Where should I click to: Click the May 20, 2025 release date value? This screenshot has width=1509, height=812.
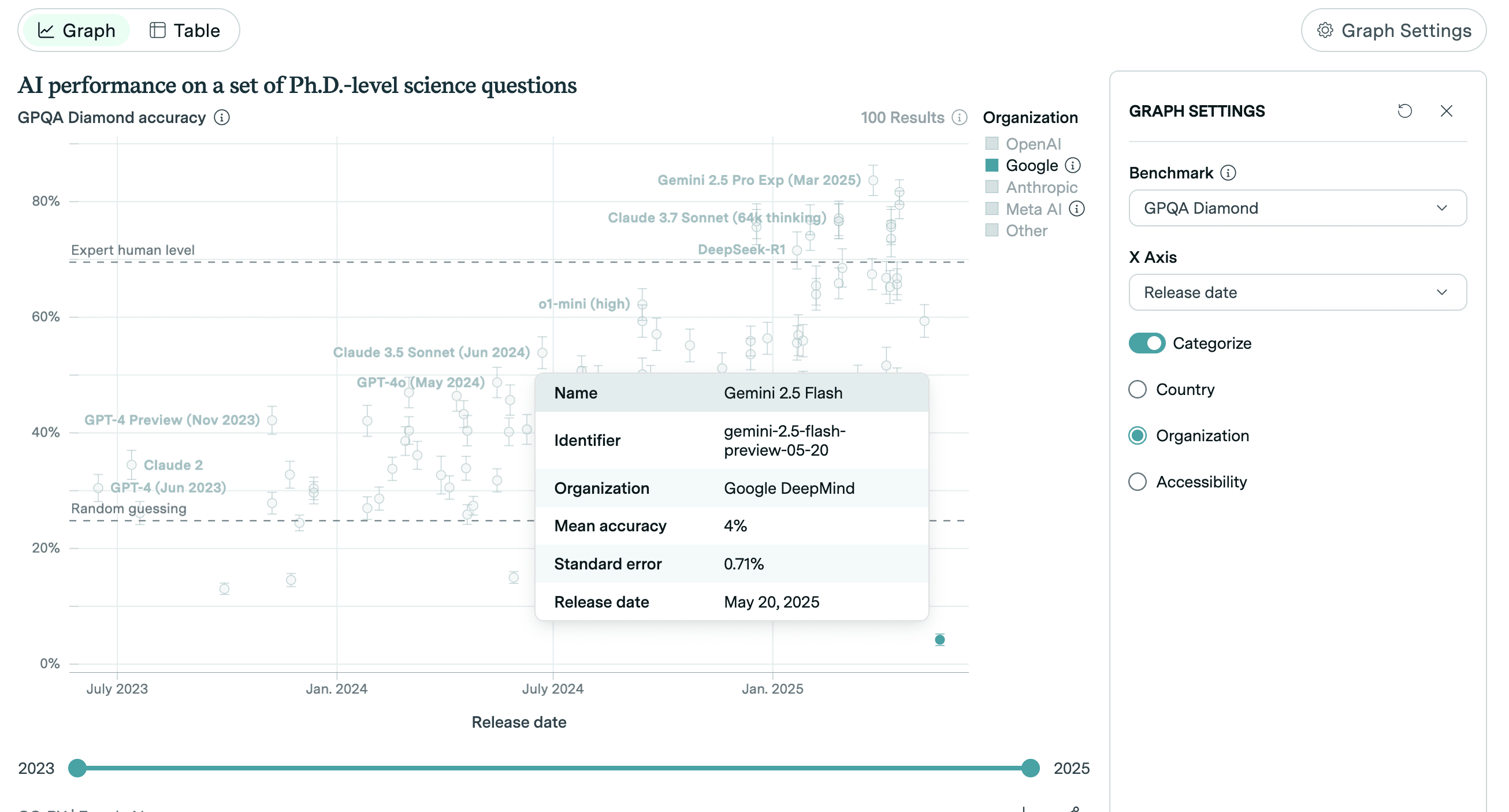(x=771, y=602)
